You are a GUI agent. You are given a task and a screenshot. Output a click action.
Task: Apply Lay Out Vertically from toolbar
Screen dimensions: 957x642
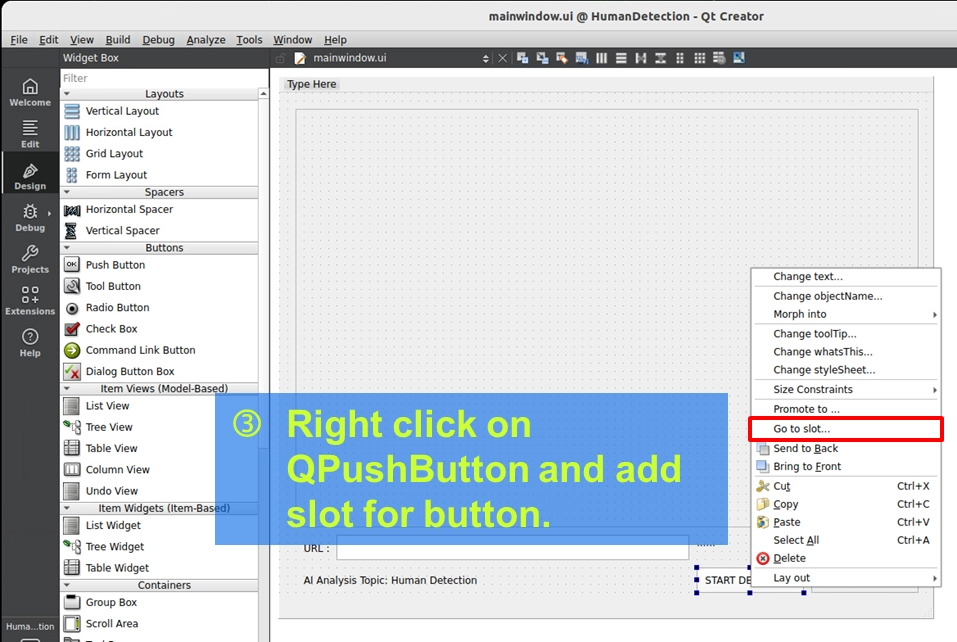click(x=621, y=58)
